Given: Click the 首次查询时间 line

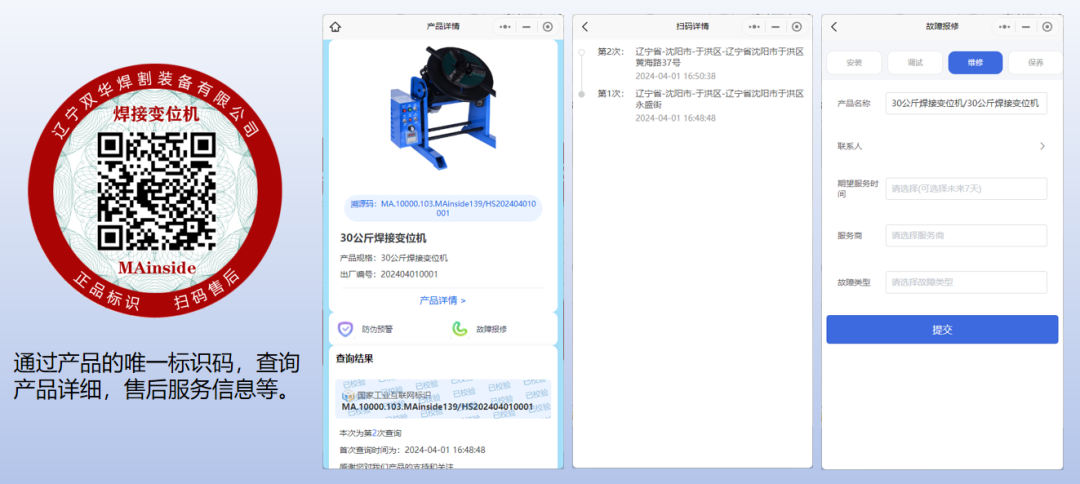Looking at the screenshot, I should [413, 450].
